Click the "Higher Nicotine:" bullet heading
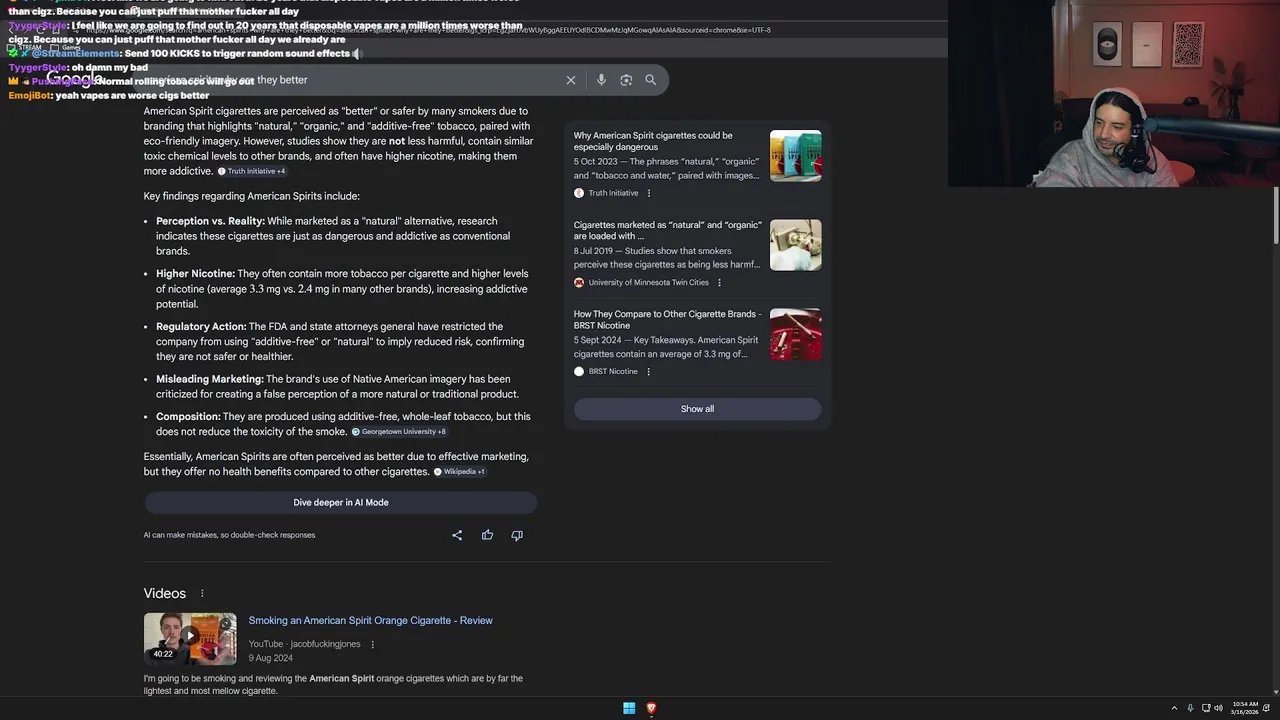Viewport: 1280px width, 720px height. tap(195, 274)
